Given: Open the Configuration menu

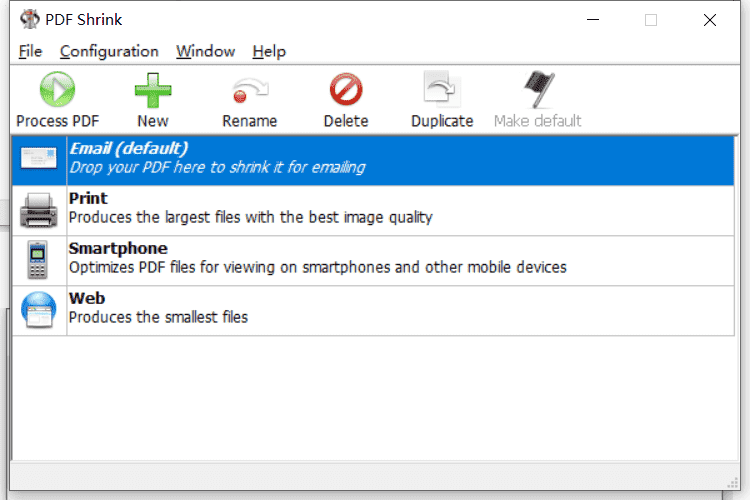Looking at the screenshot, I should [x=109, y=51].
